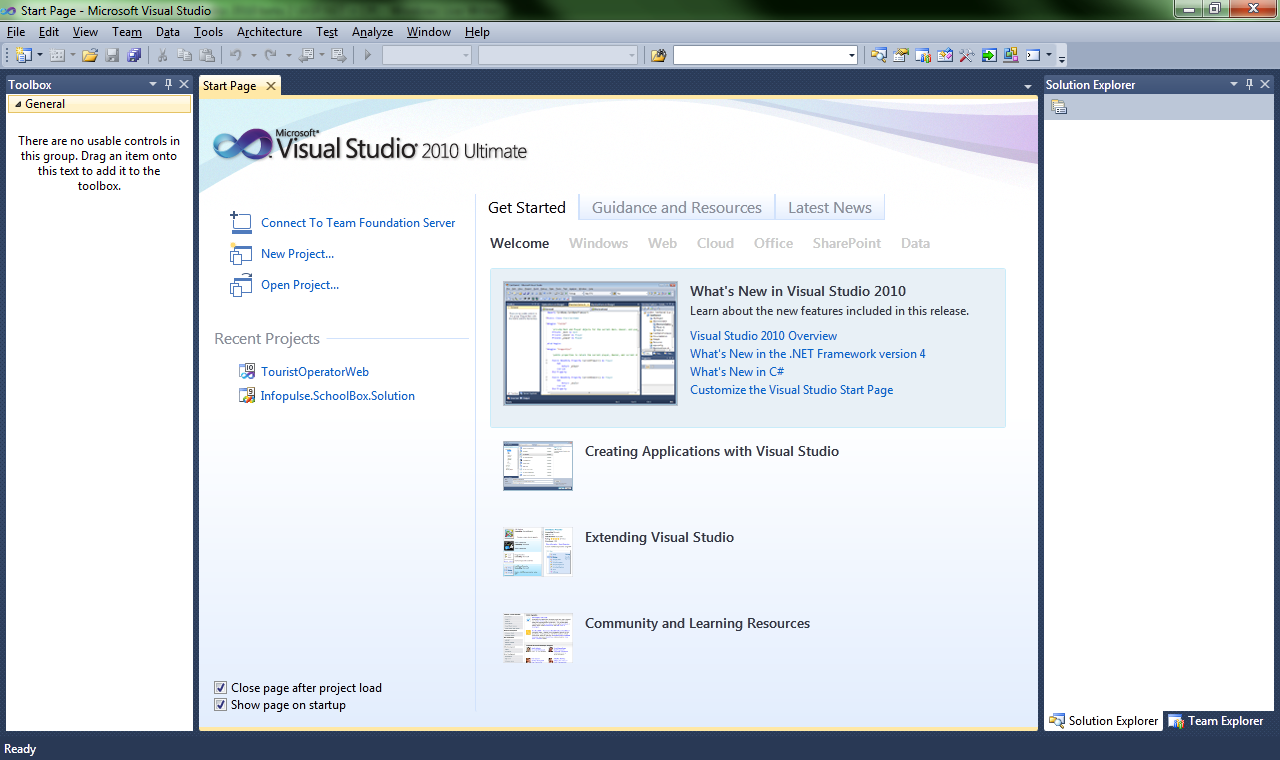Click the Navigate Backward icon

point(306,55)
